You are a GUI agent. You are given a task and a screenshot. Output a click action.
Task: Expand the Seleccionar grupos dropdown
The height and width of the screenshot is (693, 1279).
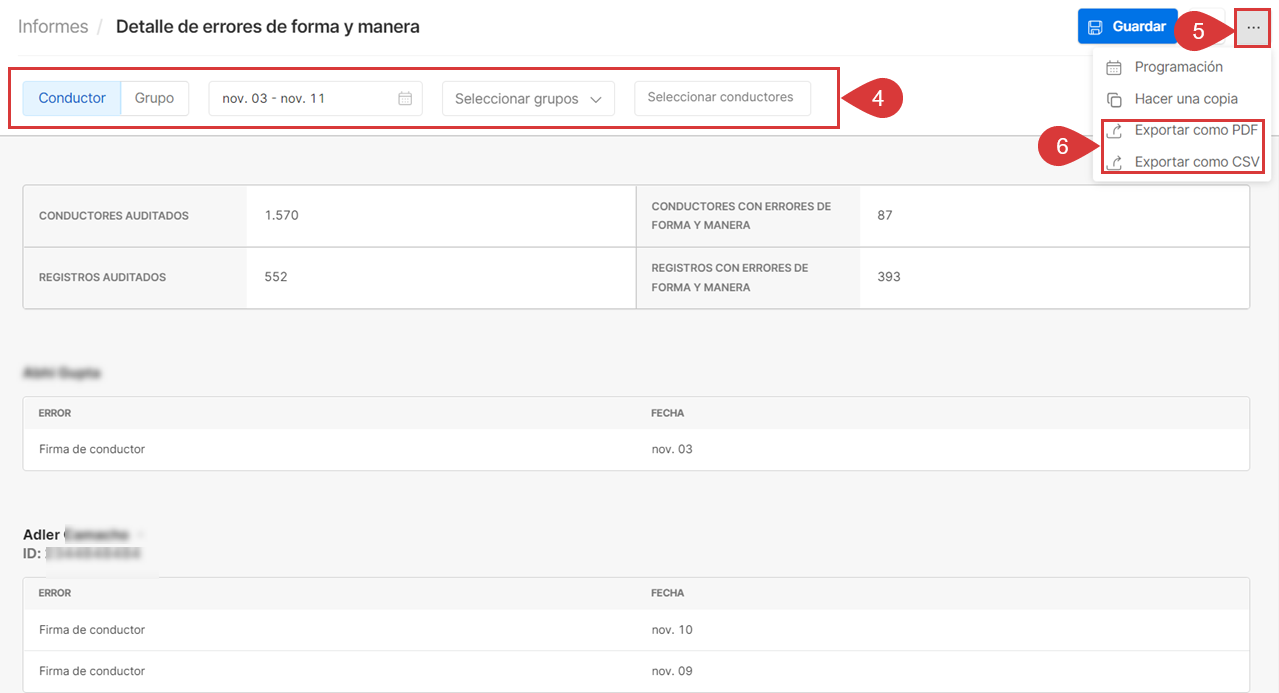[x=528, y=99]
